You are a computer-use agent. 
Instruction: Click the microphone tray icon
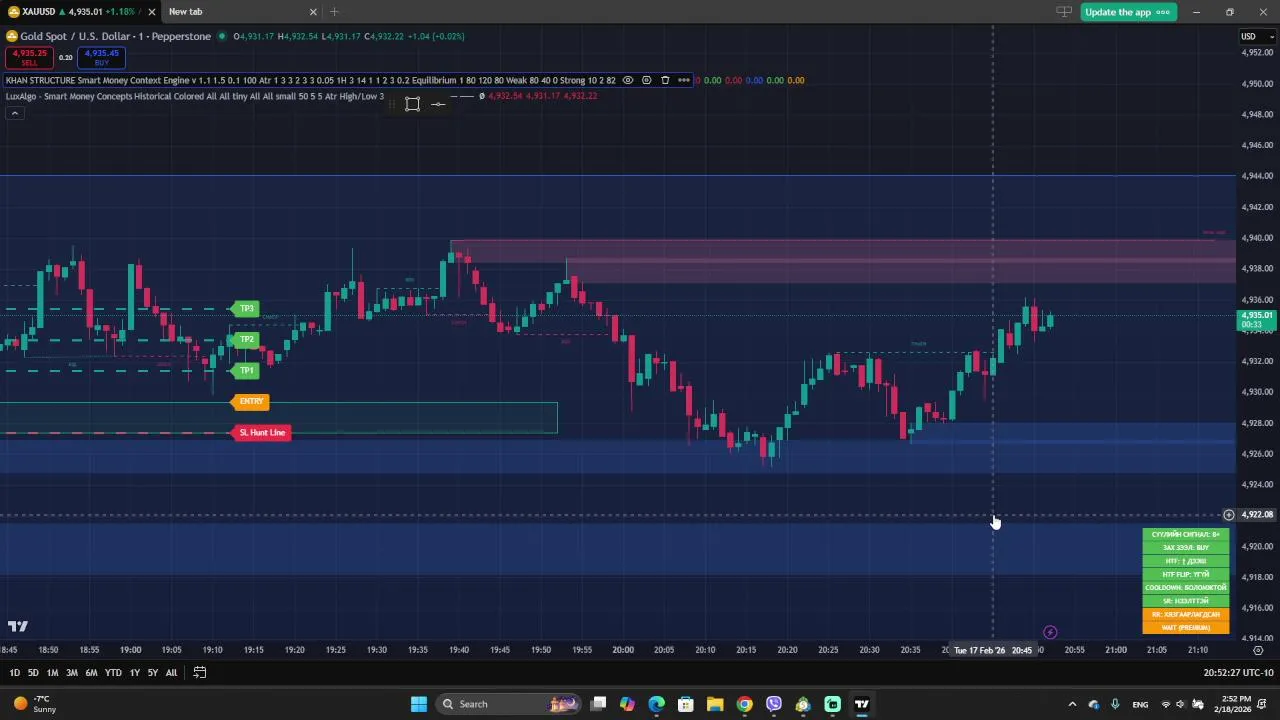coord(1115,704)
